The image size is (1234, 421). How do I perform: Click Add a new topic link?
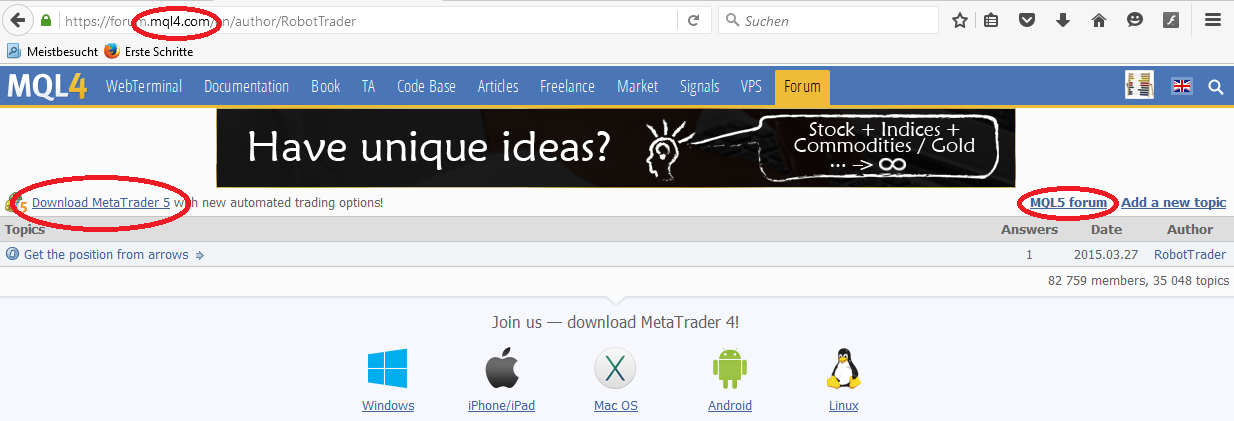click(1174, 202)
